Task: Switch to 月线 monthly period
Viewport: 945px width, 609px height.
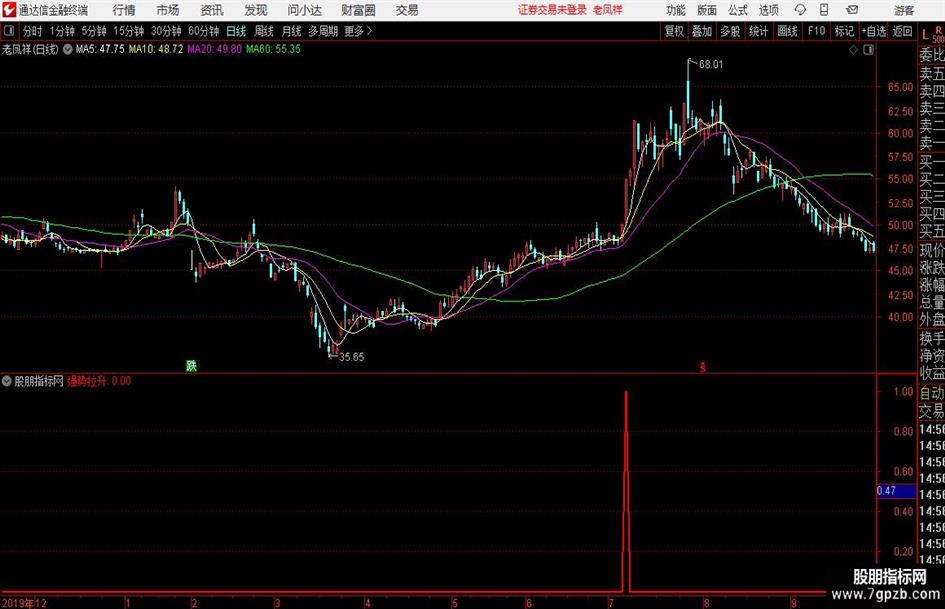Action: click(291, 31)
